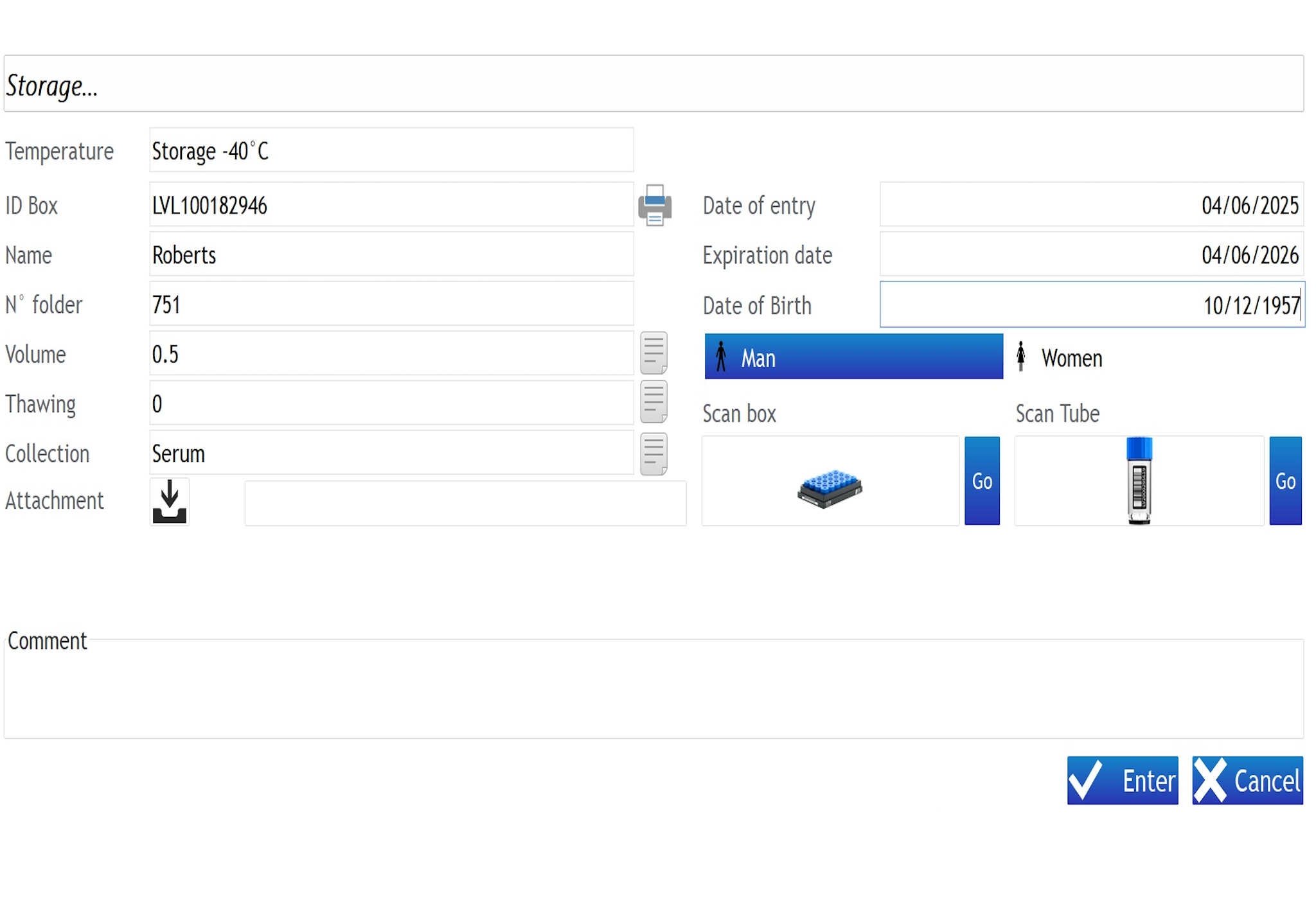Dismiss the form with the Cancel button
This screenshot has height=911, width=1316.
(x=1247, y=781)
